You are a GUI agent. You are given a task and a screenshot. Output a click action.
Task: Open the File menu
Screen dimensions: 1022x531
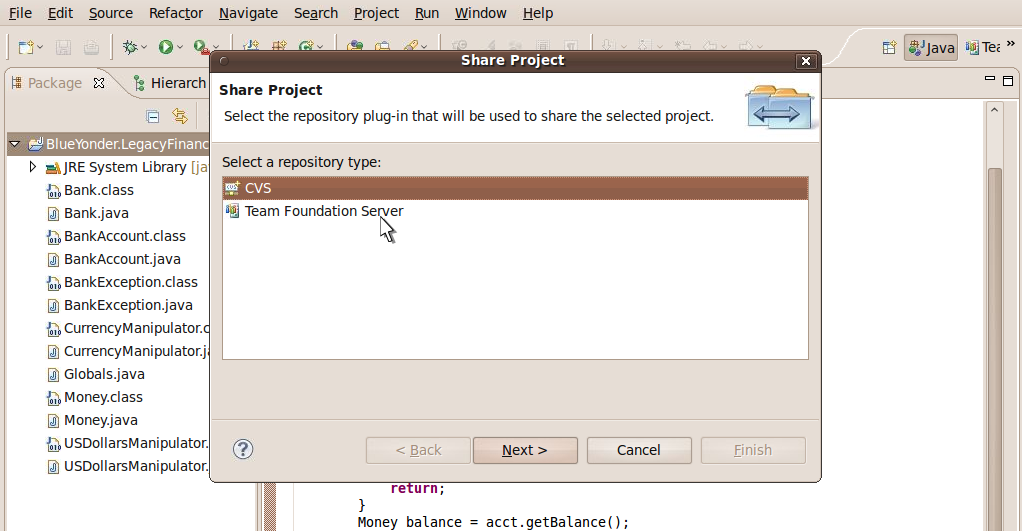pos(20,13)
